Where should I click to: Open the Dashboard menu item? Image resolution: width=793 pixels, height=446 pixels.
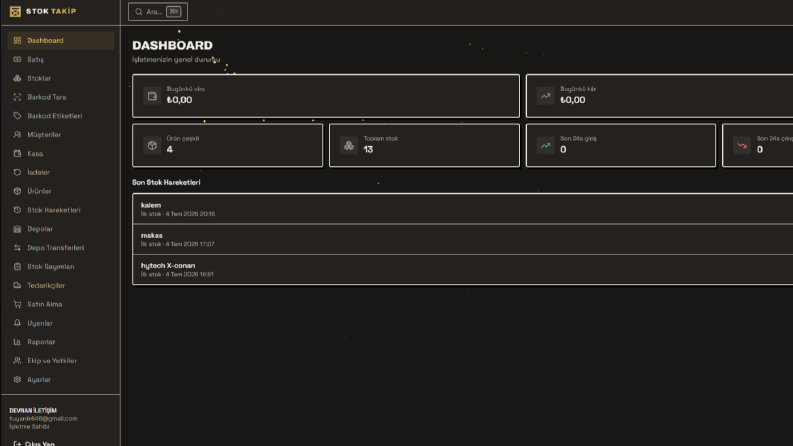61,40
